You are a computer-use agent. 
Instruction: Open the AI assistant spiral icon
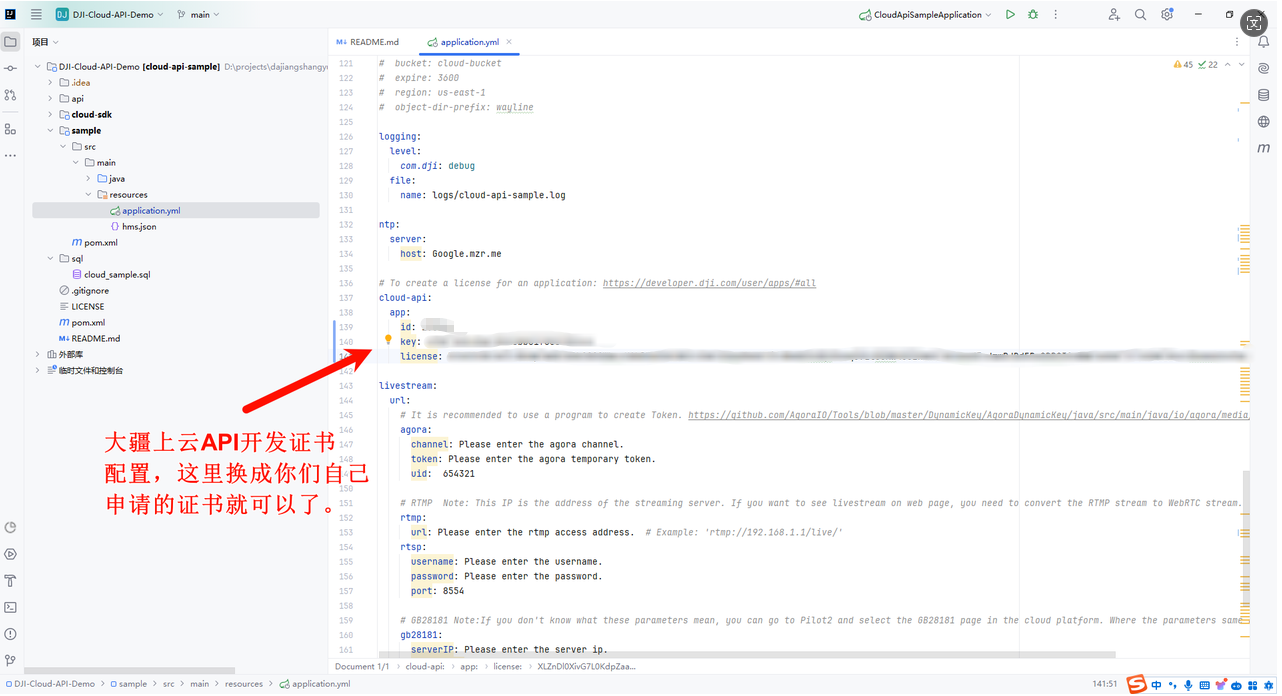1264,68
